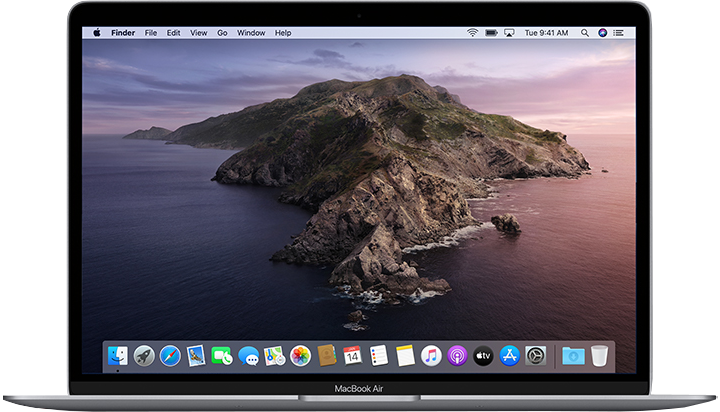The height and width of the screenshot is (412, 720).
Task: Open Finder from the dock
Action: click(118, 356)
